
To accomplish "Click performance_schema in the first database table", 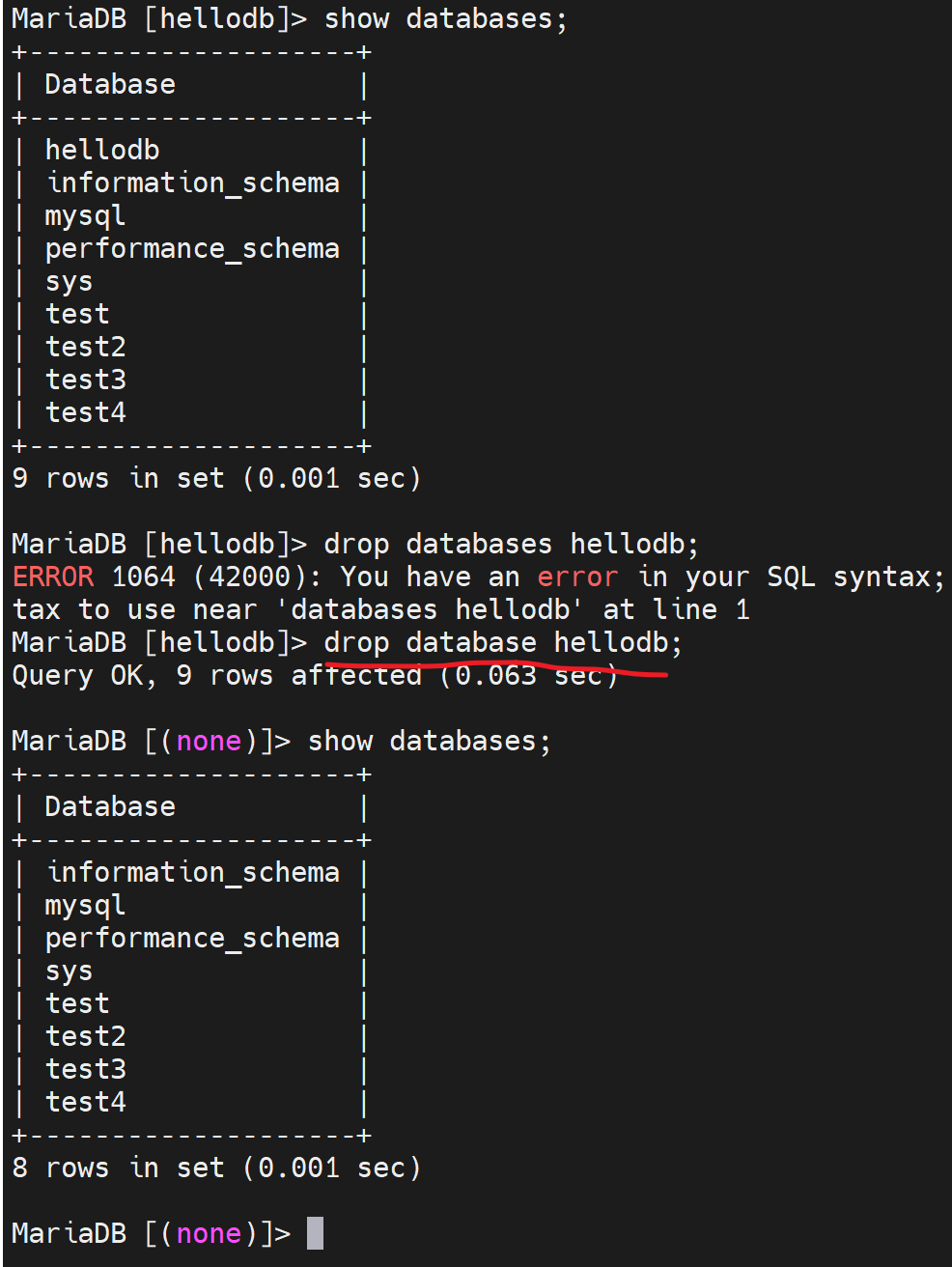I will (192, 248).
